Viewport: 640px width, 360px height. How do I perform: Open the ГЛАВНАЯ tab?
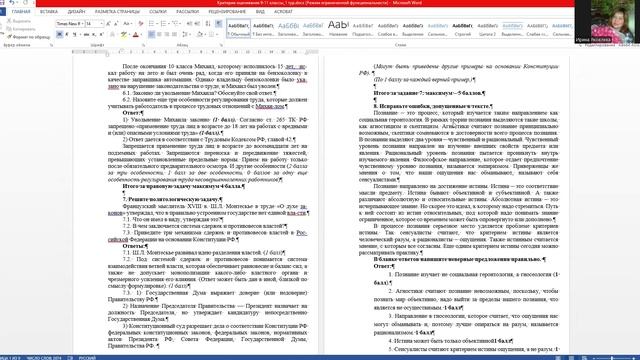(x=21, y=11)
